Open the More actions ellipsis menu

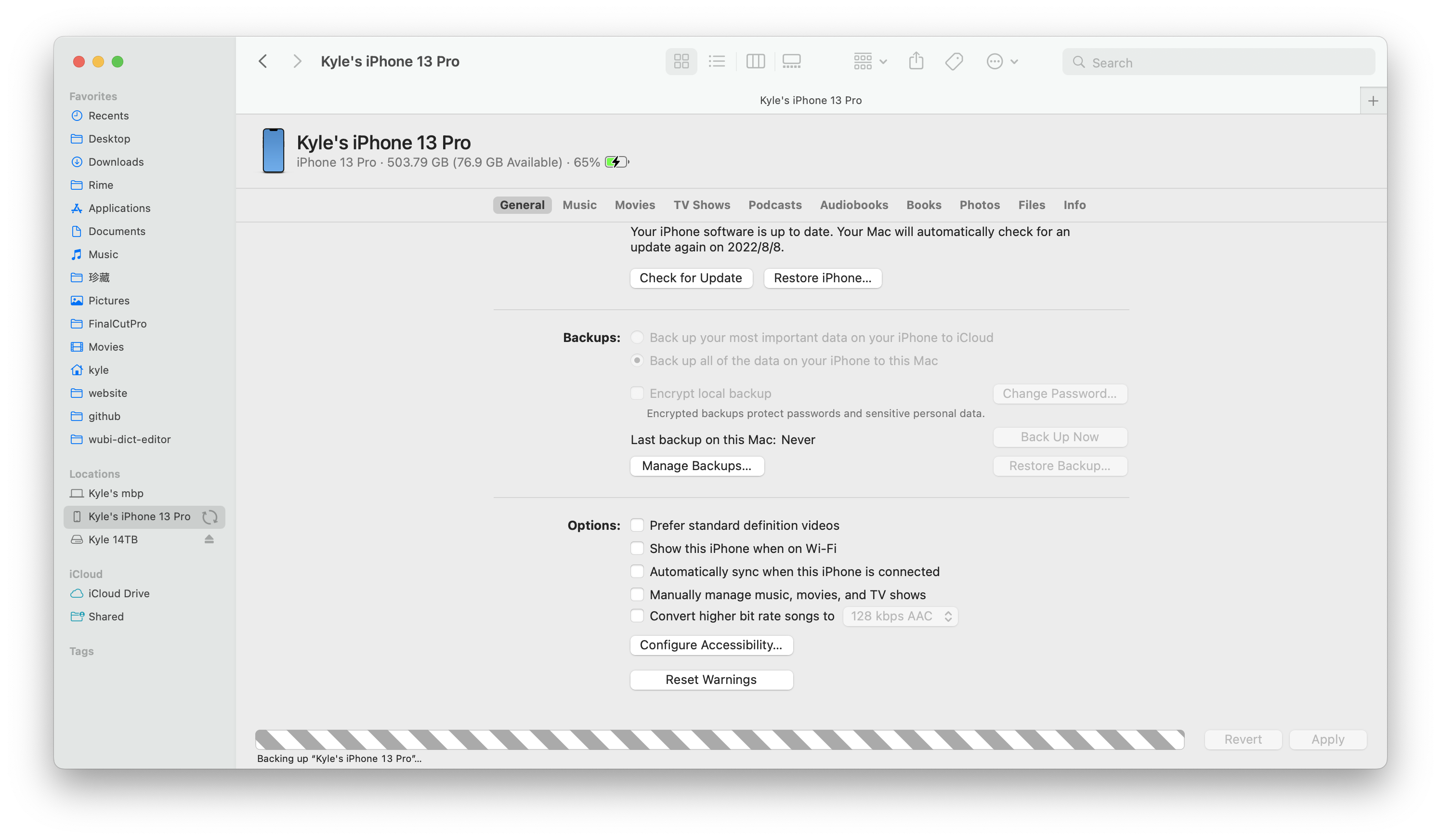[1001, 61]
